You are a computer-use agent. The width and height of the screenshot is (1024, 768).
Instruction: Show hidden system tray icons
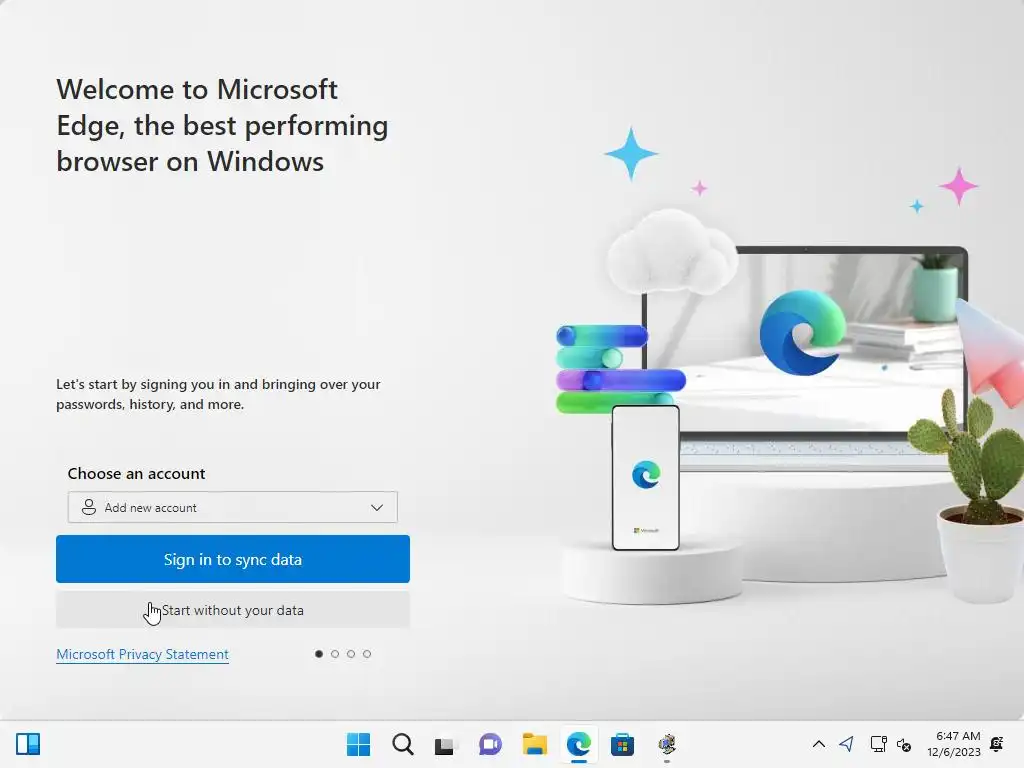coord(818,744)
